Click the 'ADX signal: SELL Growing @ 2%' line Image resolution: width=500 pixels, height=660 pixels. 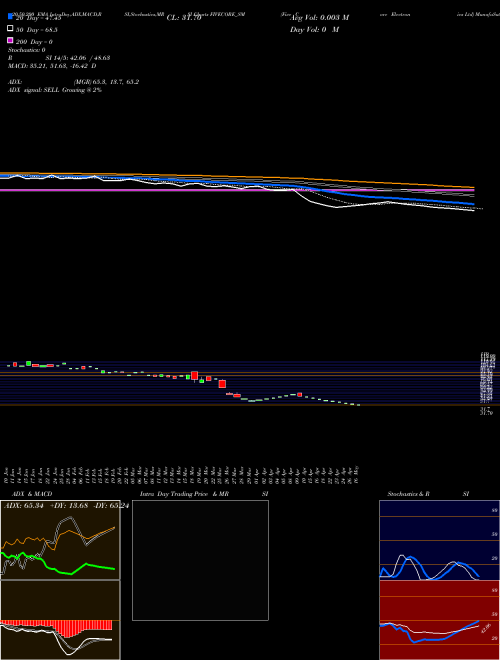tap(55, 90)
